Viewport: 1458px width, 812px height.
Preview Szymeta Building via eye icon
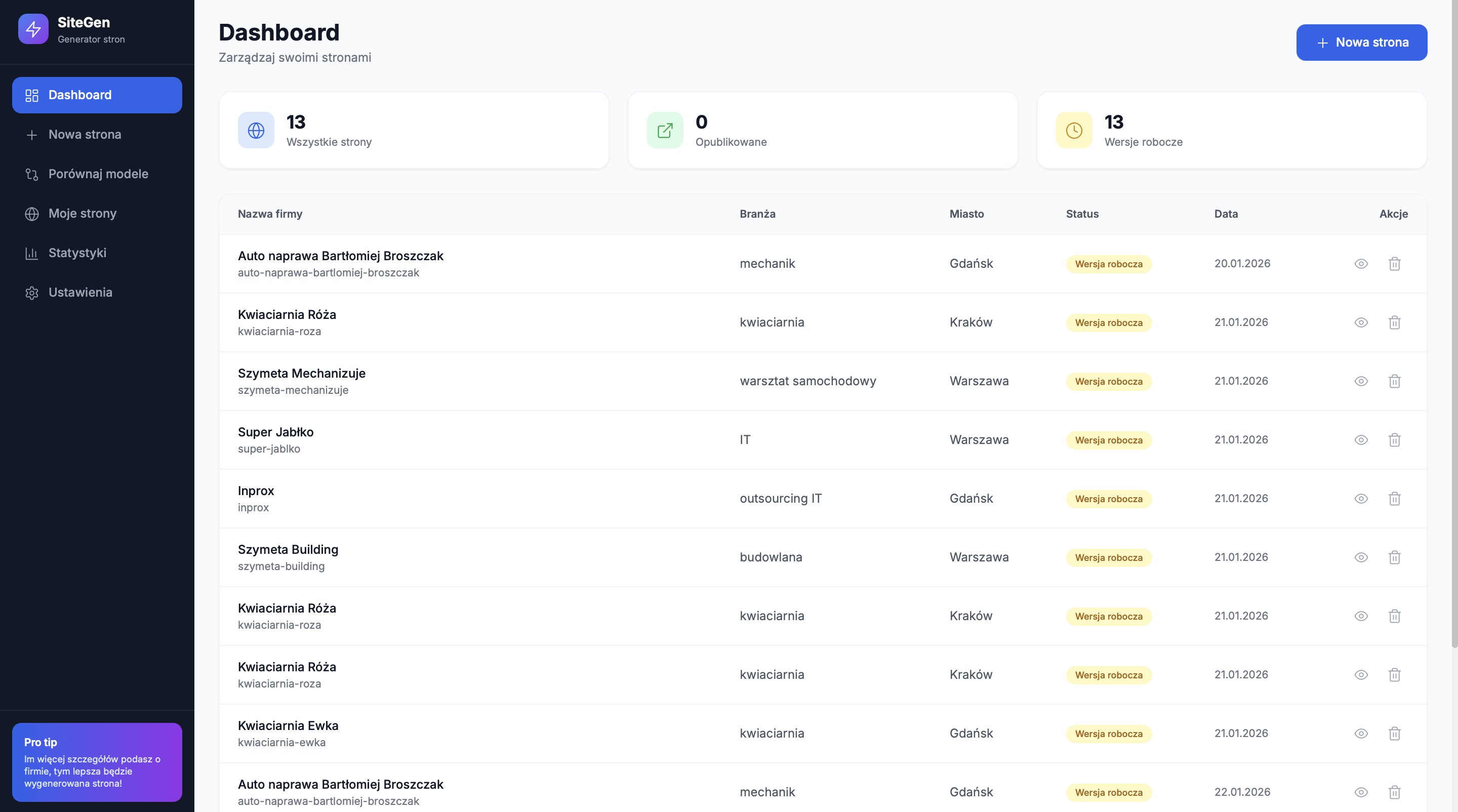[1361, 557]
